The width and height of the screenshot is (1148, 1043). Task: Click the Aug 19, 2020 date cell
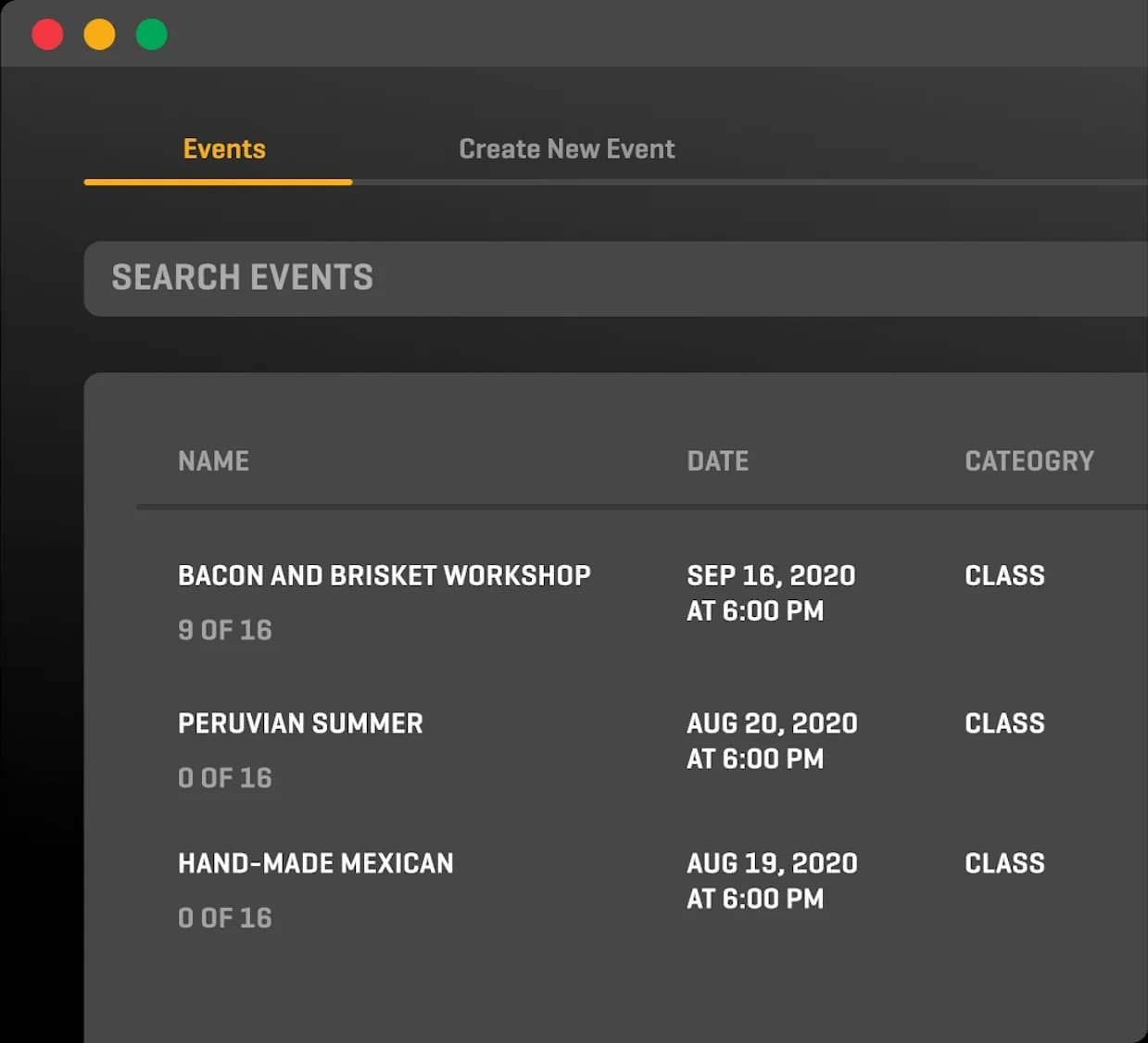click(x=772, y=881)
